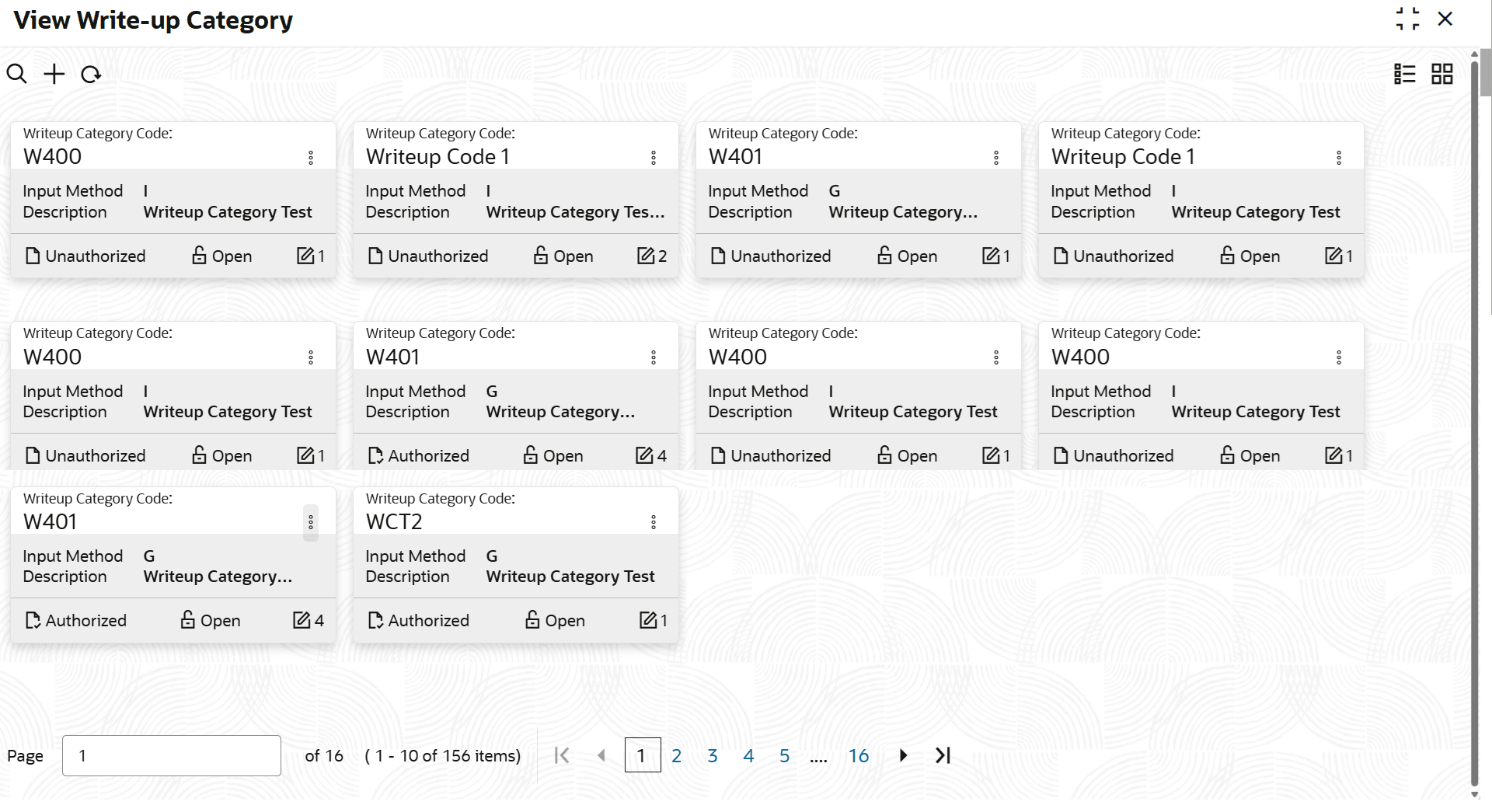
Task: Close the View Write-up Category window
Action: (1445, 19)
